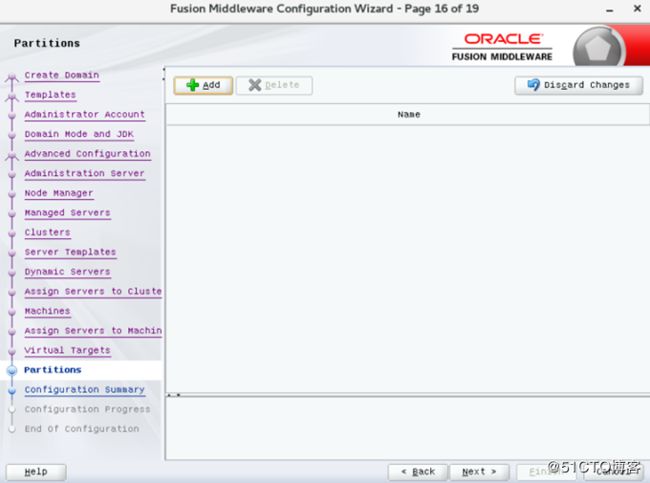Image resolution: width=650 pixels, height=483 pixels.
Task: Click the Name column header
Action: (408, 114)
